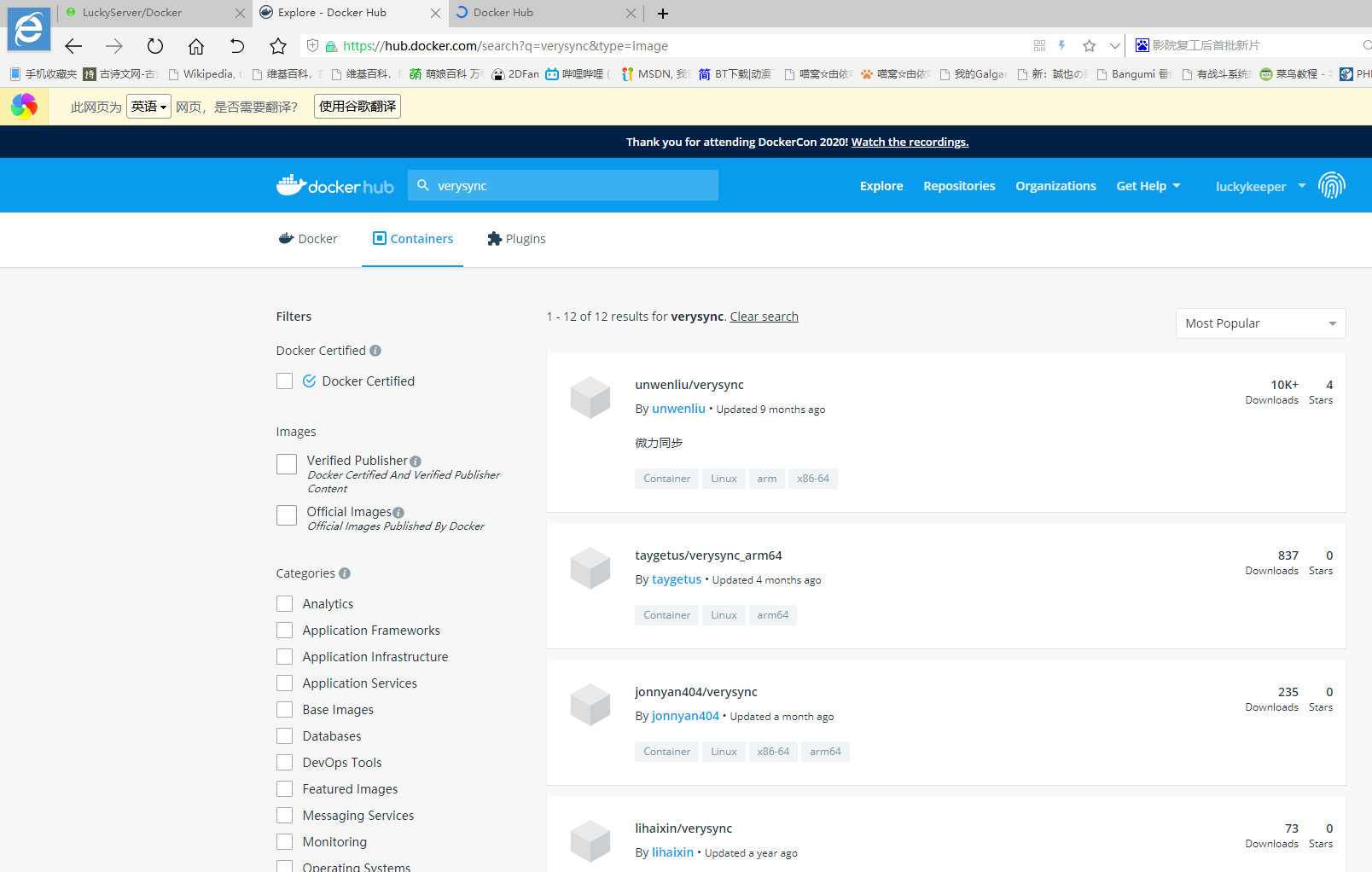Image resolution: width=1372 pixels, height=872 pixels.
Task: Click the favorites star icon beside address bar
Action: click(x=278, y=46)
